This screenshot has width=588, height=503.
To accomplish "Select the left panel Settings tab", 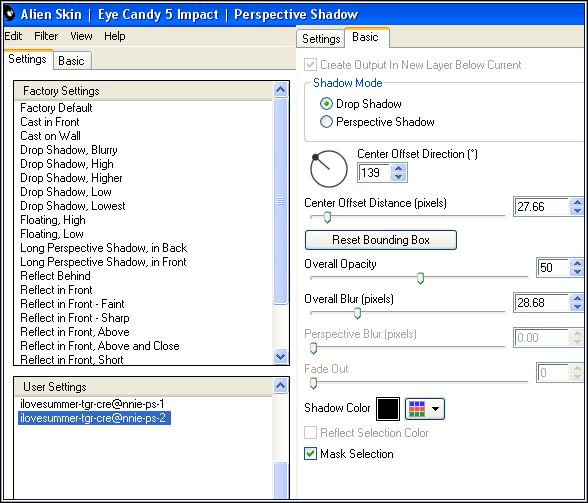I will point(27,59).
